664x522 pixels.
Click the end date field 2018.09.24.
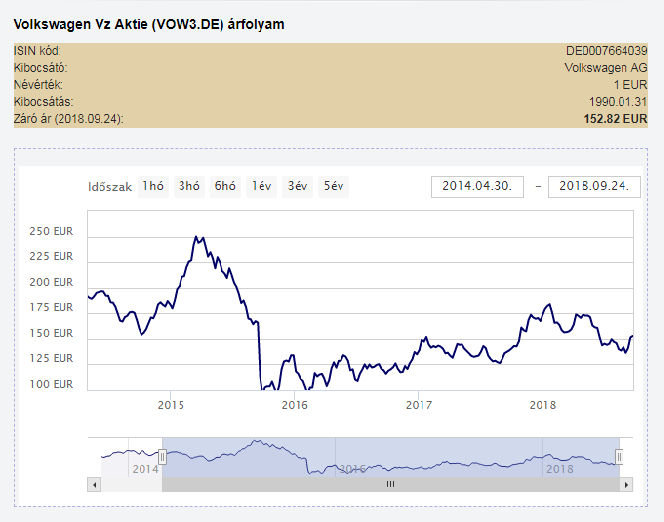coord(594,186)
